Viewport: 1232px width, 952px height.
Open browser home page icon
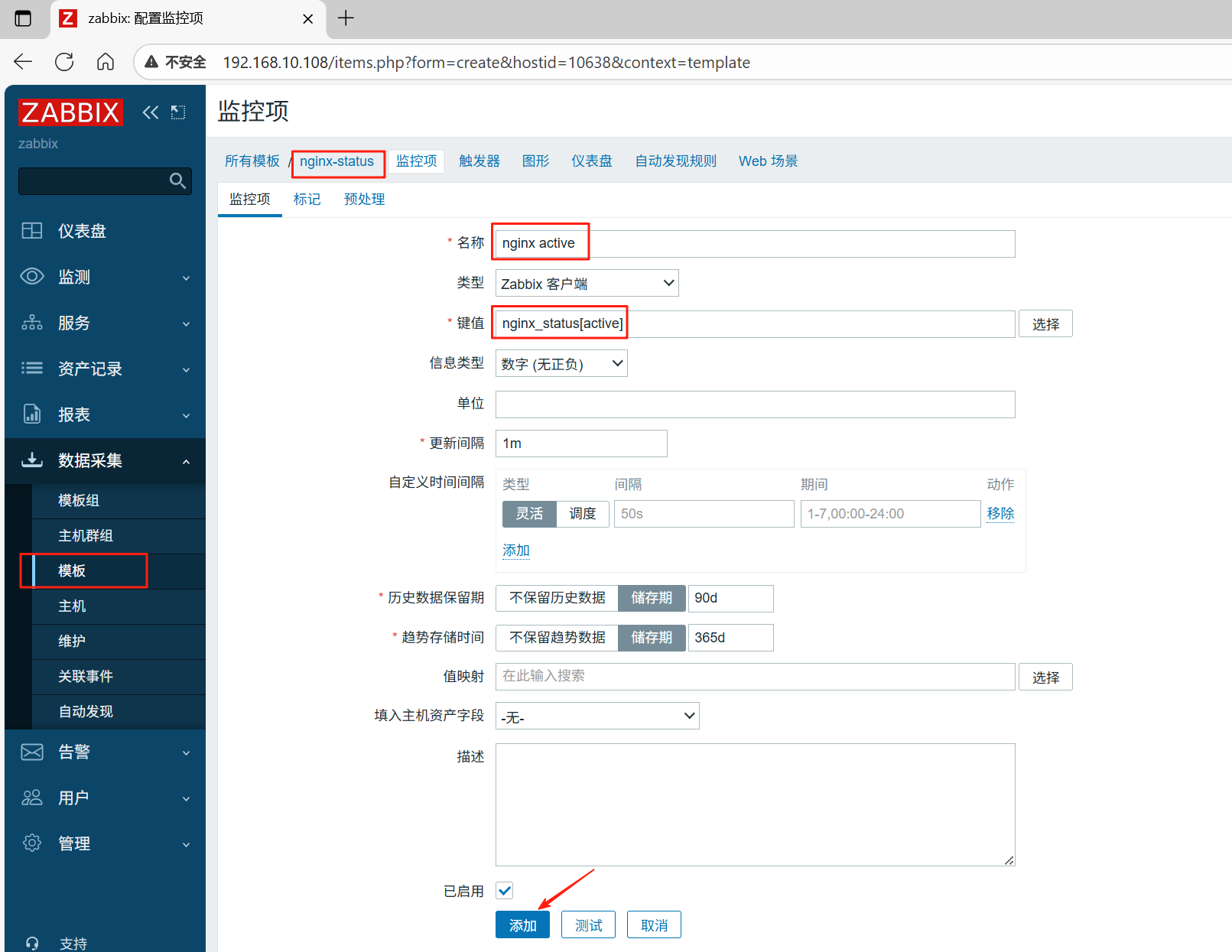[x=106, y=62]
